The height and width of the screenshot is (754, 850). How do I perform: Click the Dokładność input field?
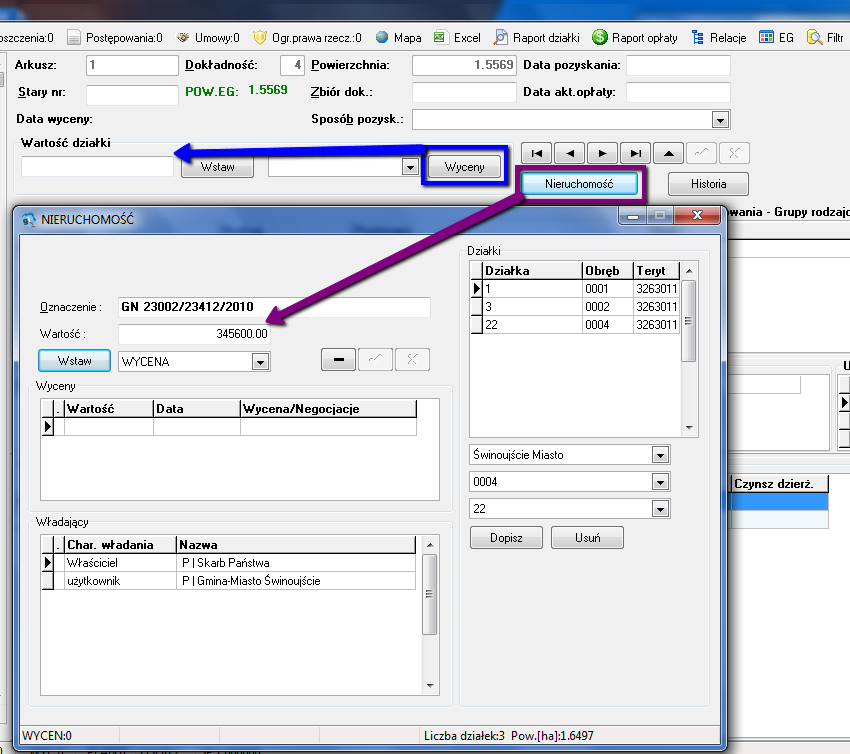click(292, 65)
